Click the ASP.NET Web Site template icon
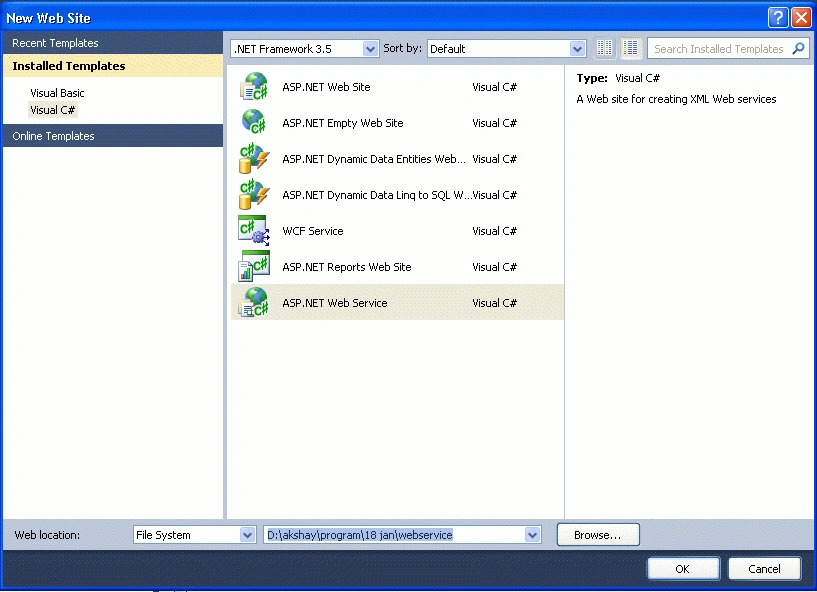The height and width of the screenshot is (592, 817). (254, 87)
